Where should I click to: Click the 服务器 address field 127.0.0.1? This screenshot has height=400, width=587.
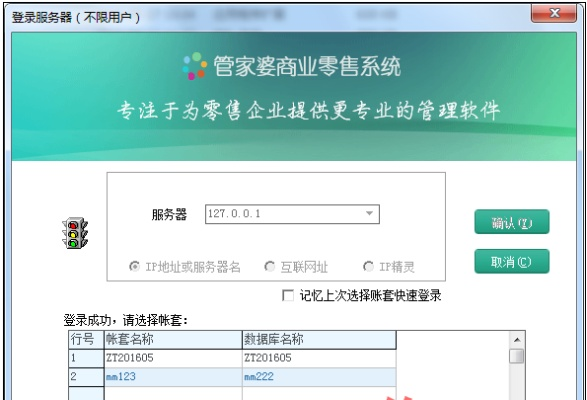coord(292,214)
